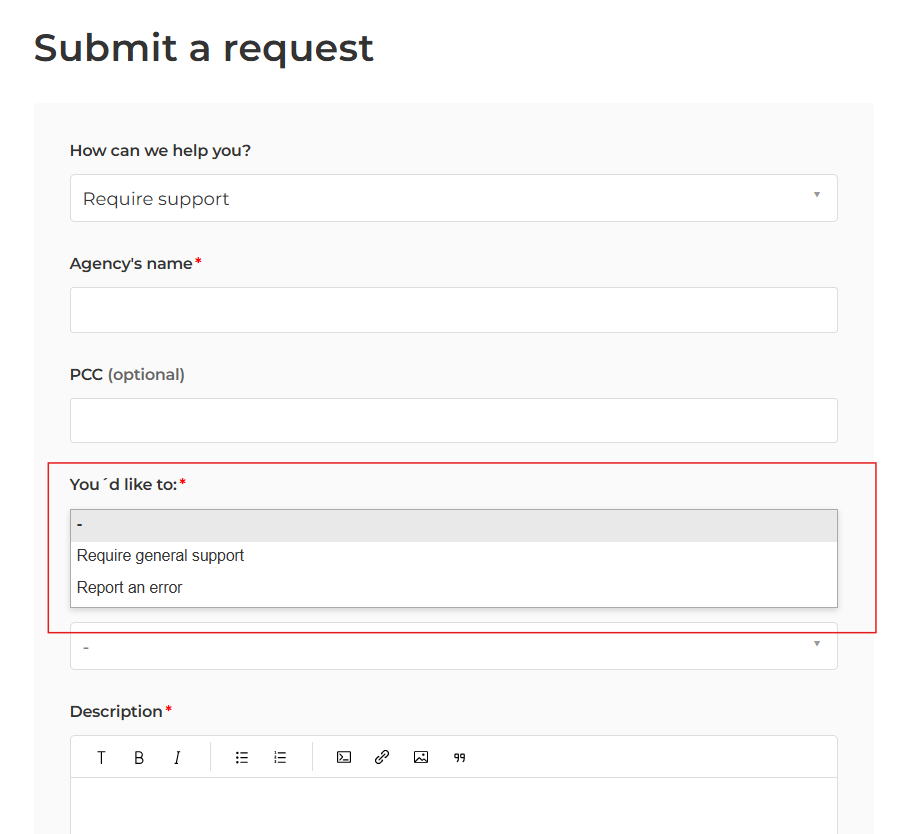Screen dimensions: 903x834
Task: Toggle bold formatting in Description editor
Action: pyautogui.click(x=139, y=758)
